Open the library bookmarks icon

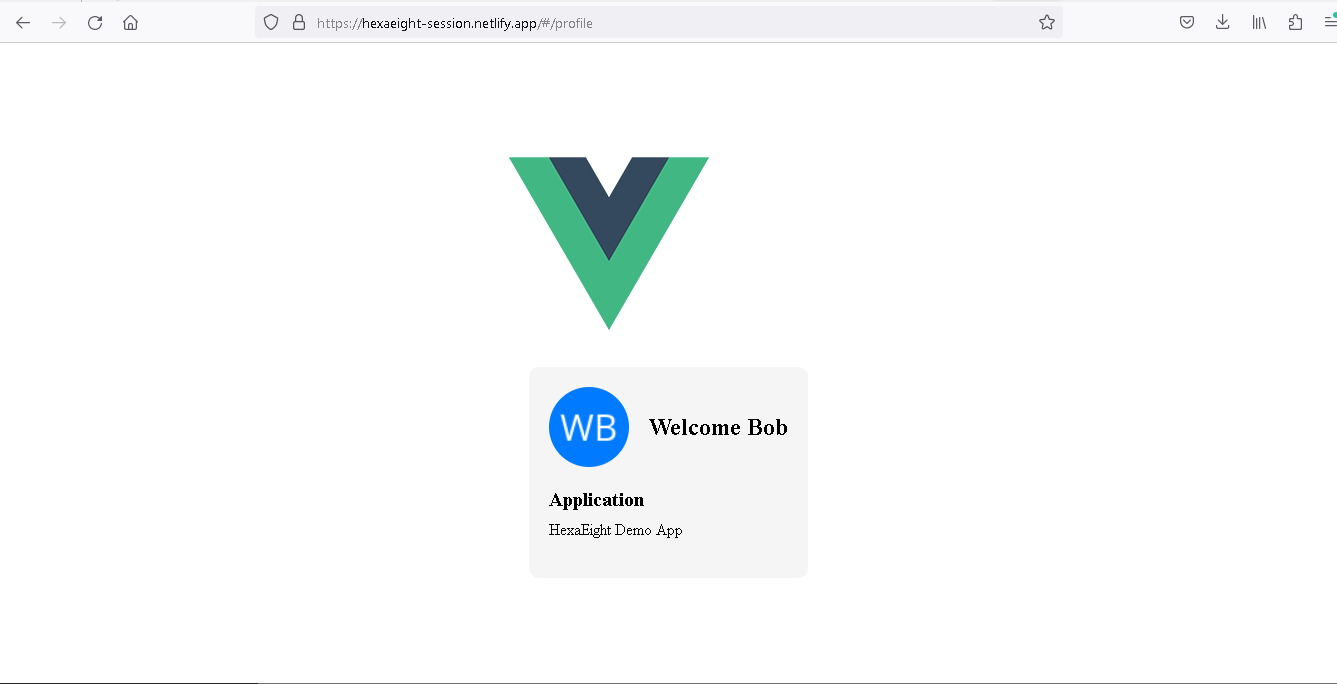1259,23
